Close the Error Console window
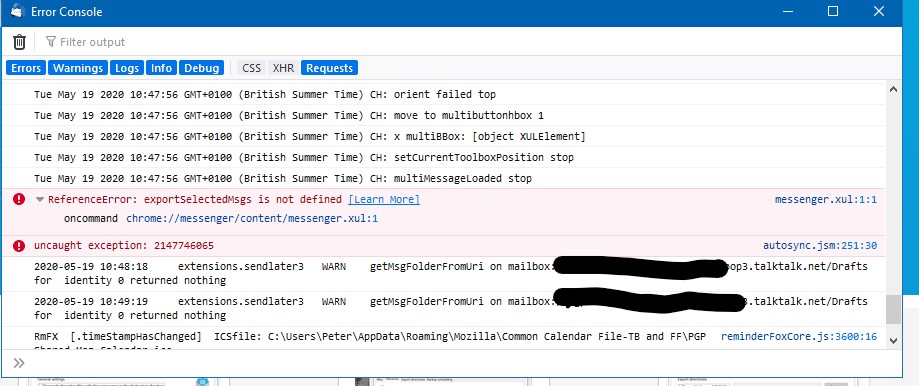The width and height of the screenshot is (919, 386). (x=879, y=11)
